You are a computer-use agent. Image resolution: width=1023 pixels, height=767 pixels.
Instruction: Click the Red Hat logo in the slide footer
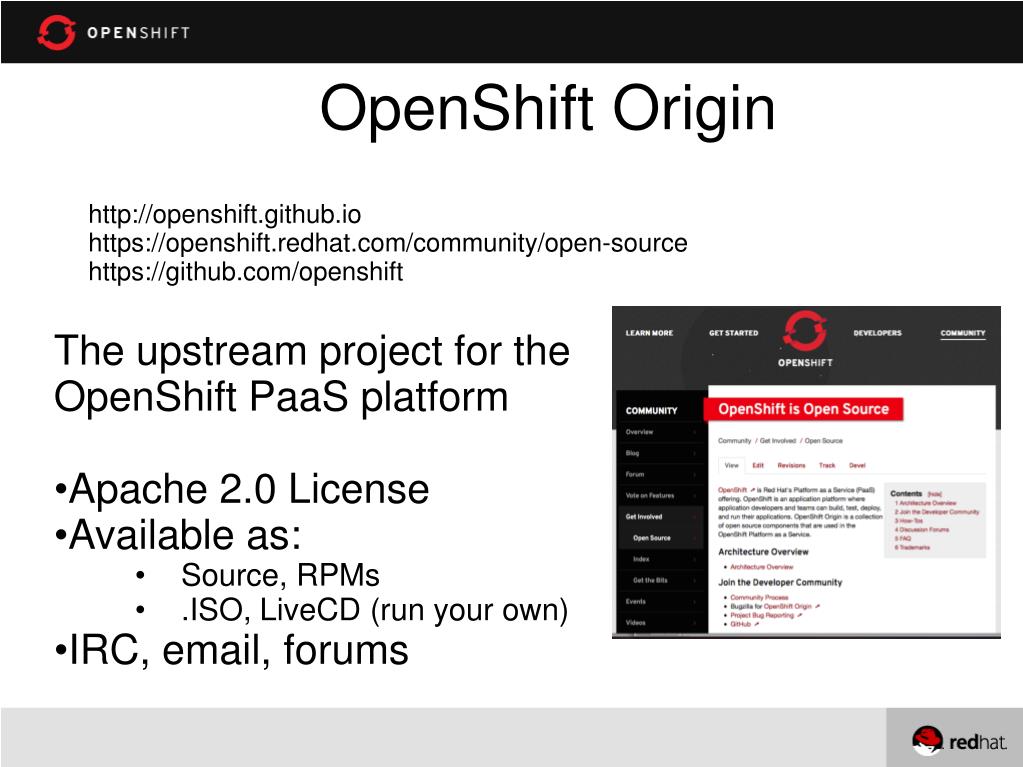tap(959, 741)
